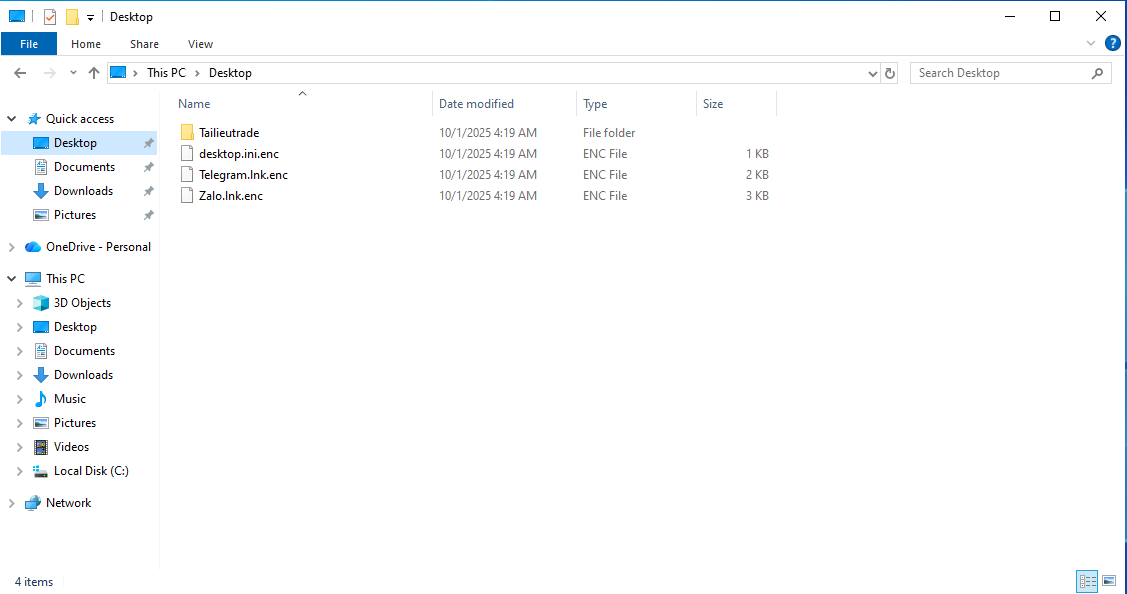1127x594 pixels.
Task: Open the File menu
Action: [29, 44]
